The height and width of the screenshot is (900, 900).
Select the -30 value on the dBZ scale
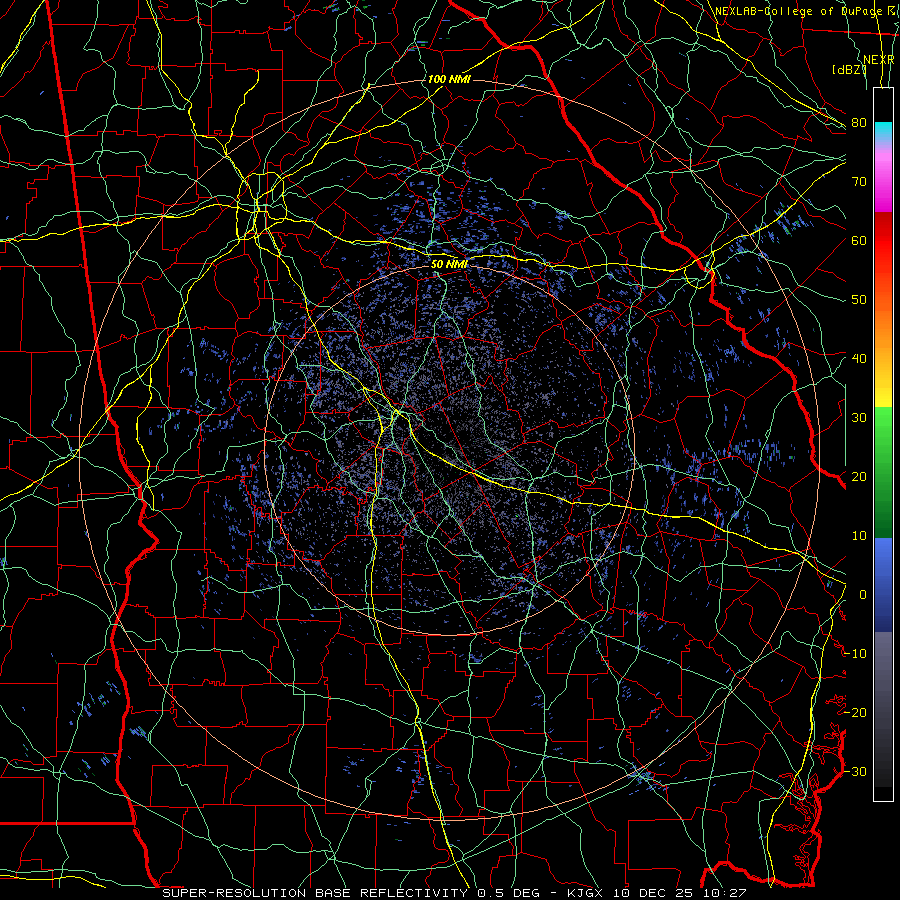[x=855, y=771]
